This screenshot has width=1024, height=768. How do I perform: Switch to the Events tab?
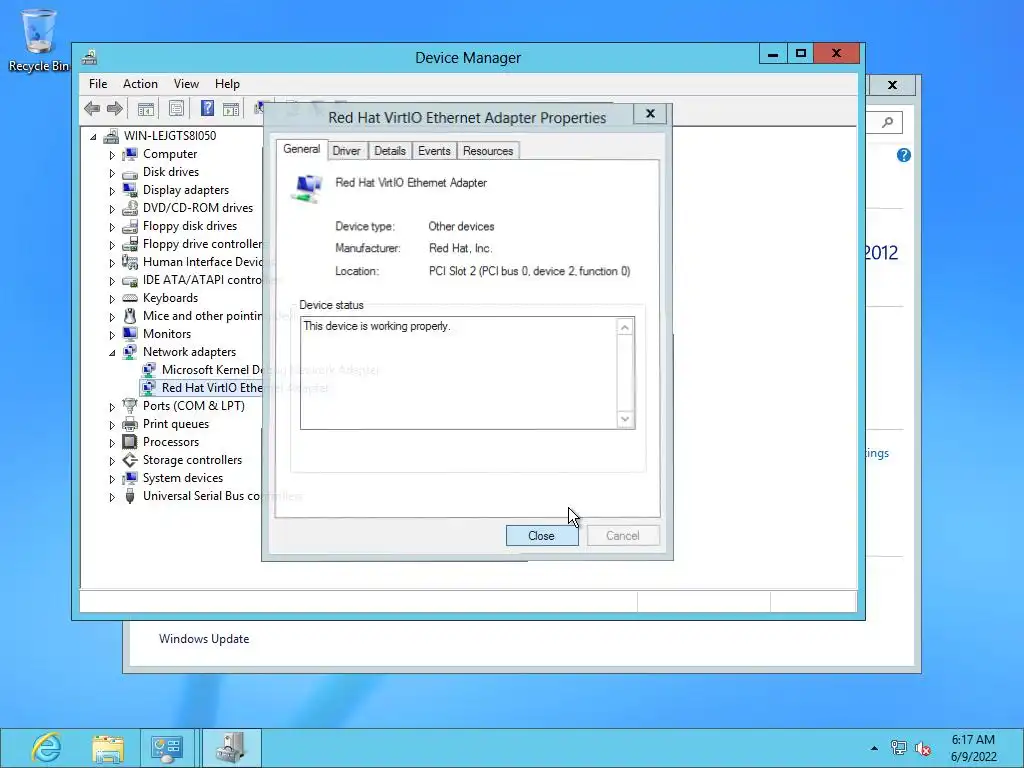point(434,151)
